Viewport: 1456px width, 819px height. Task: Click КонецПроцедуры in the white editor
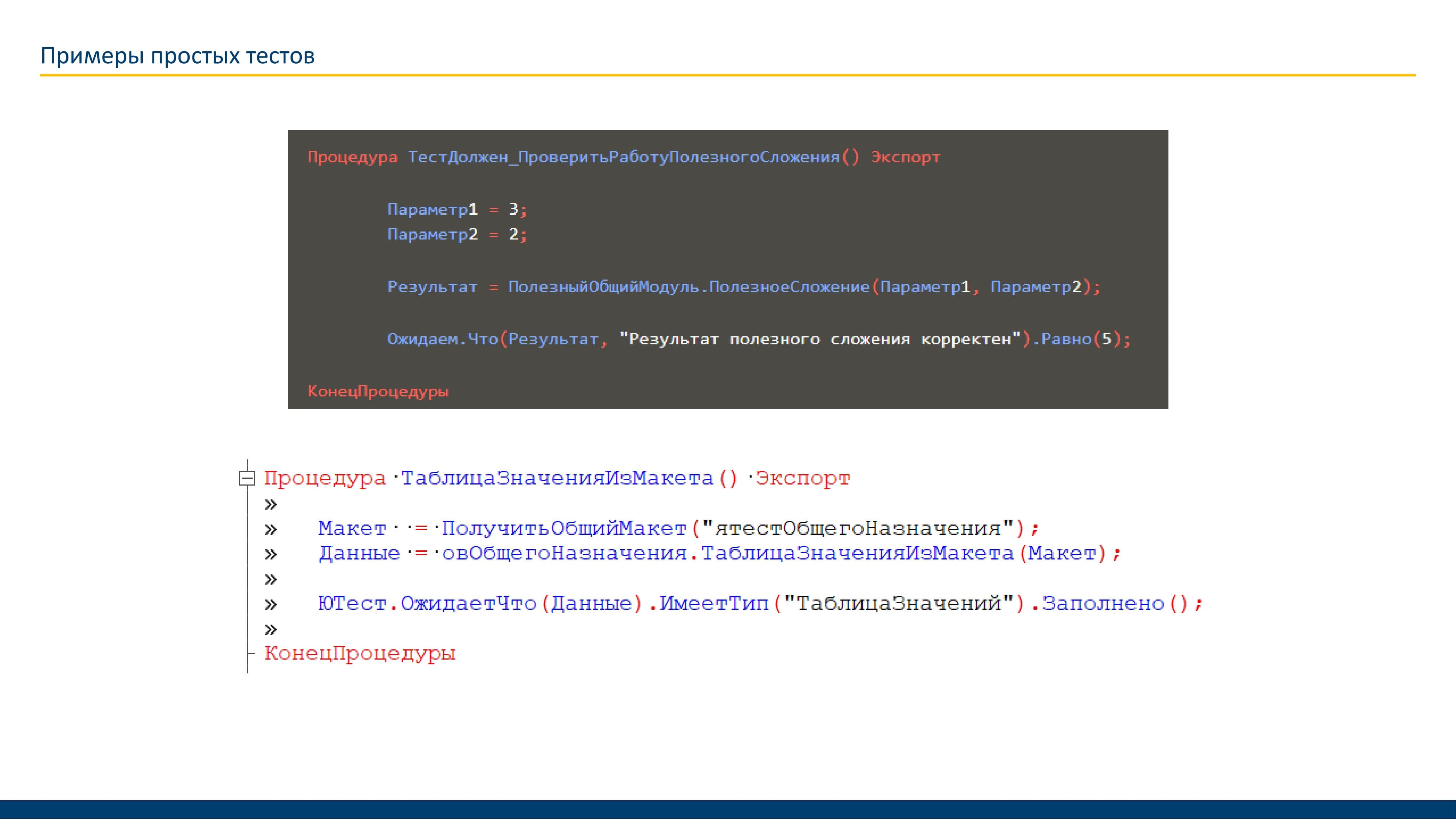click(x=360, y=653)
